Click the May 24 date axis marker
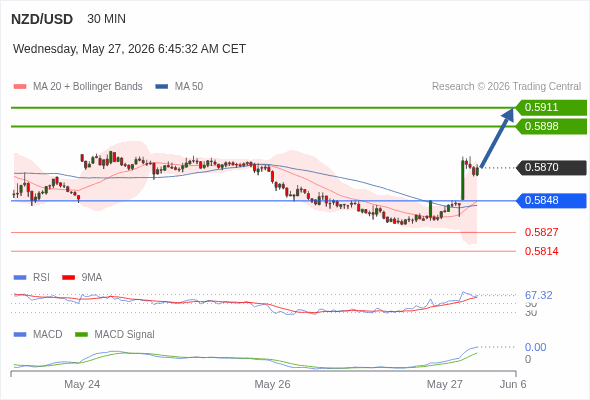 point(82,384)
